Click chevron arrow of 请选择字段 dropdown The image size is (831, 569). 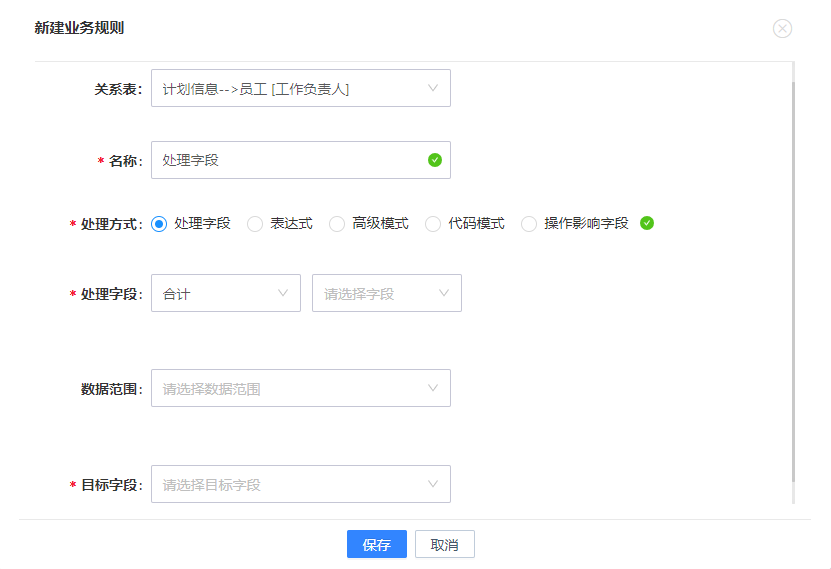[444, 293]
